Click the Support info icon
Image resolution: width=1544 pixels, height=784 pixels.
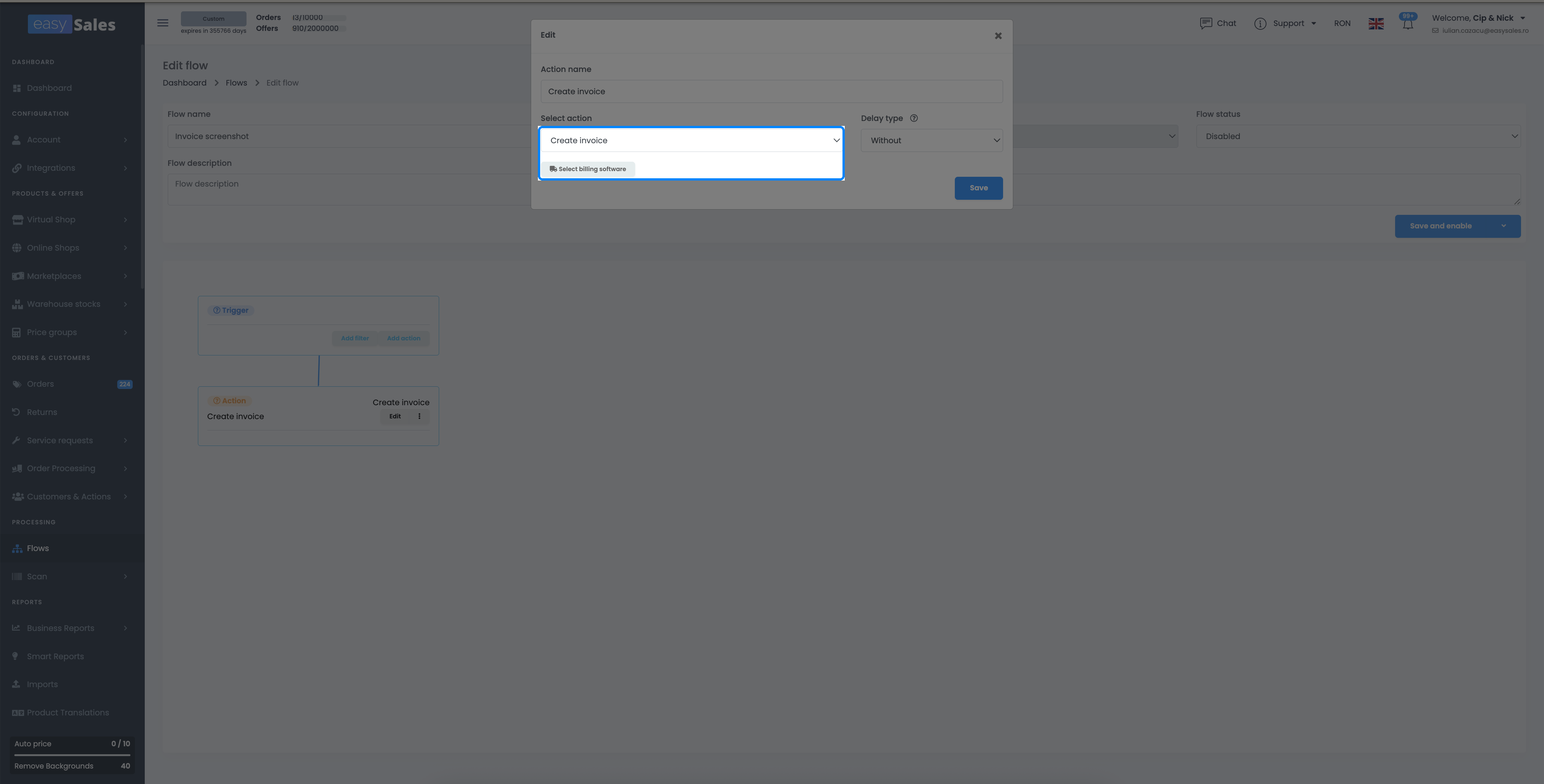click(x=1260, y=23)
